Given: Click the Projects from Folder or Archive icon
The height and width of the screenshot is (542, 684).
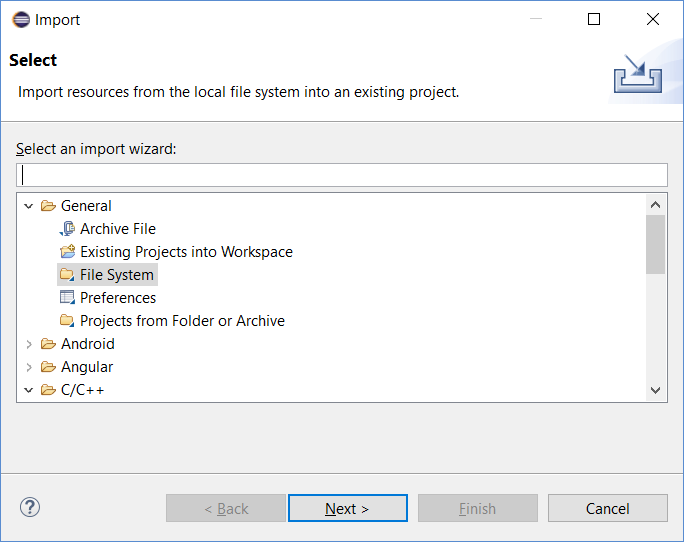Looking at the screenshot, I should coord(67,321).
